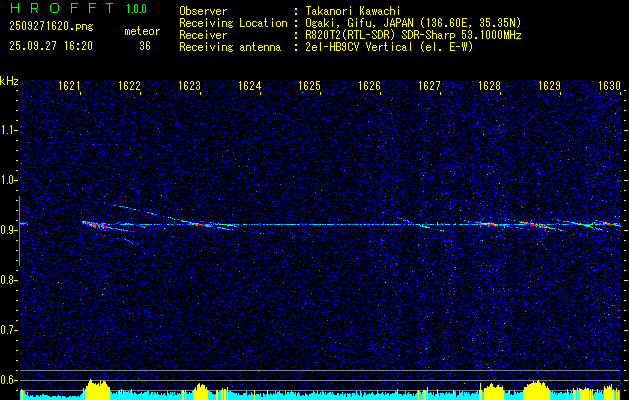629x400 pixels.
Task: Click the kHz axis unit label
Action: pos(9,81)
